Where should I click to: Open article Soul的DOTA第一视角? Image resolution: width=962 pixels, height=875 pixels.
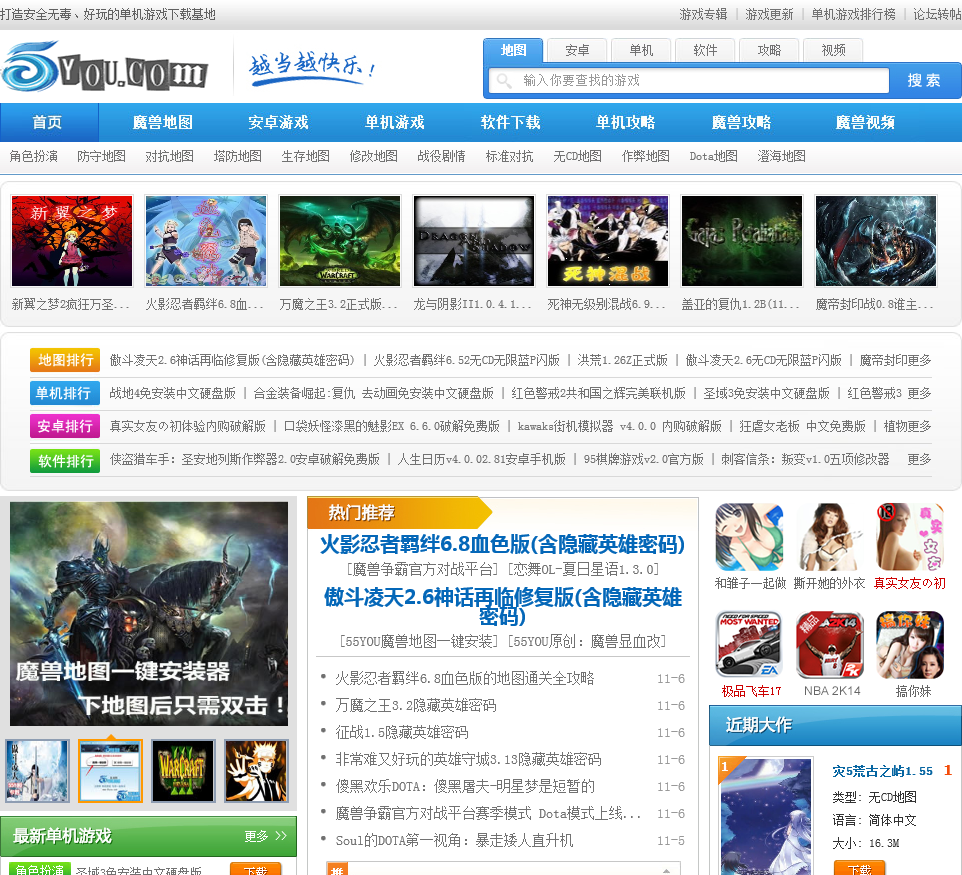[454, 841]
